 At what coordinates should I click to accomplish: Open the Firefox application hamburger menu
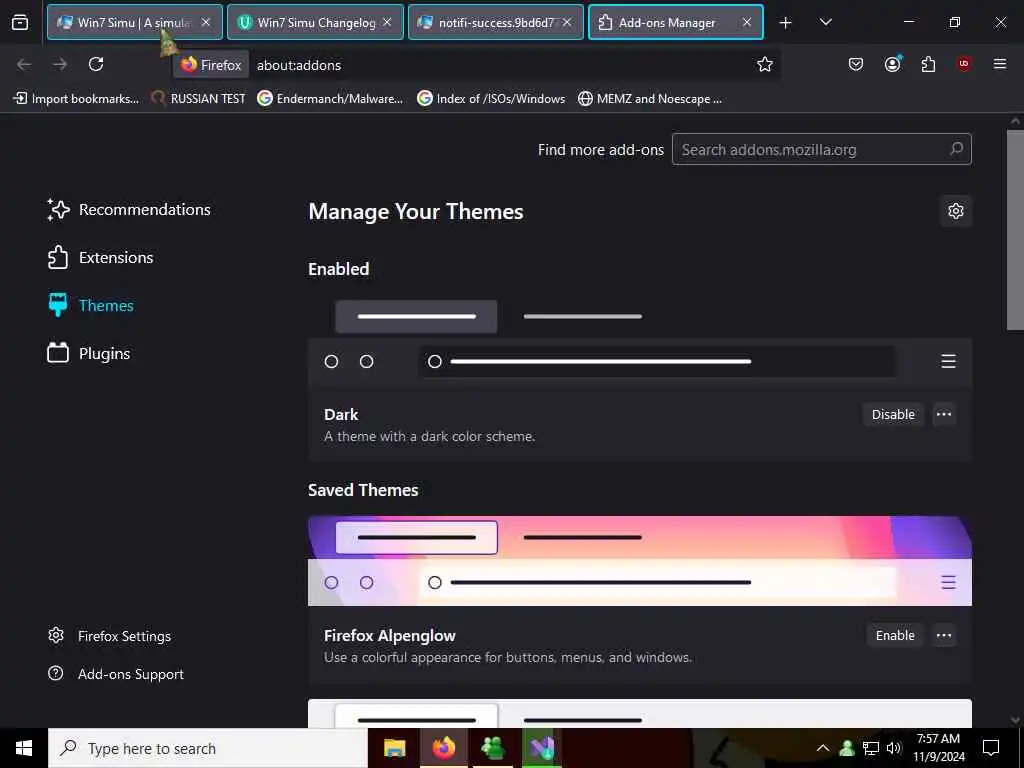1000,64
